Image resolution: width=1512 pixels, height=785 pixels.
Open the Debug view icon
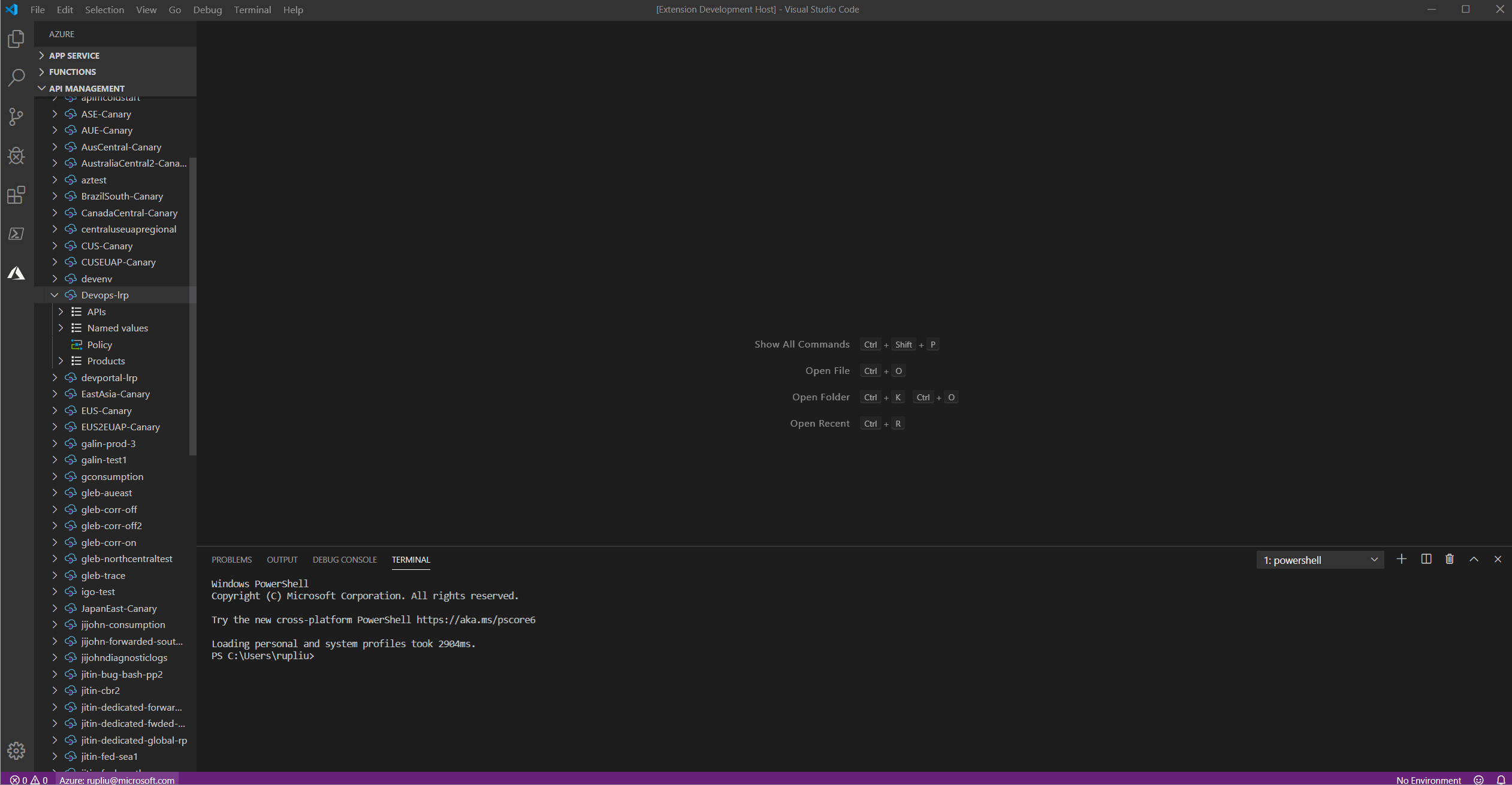pyautogui.click(x=16, y=156)
